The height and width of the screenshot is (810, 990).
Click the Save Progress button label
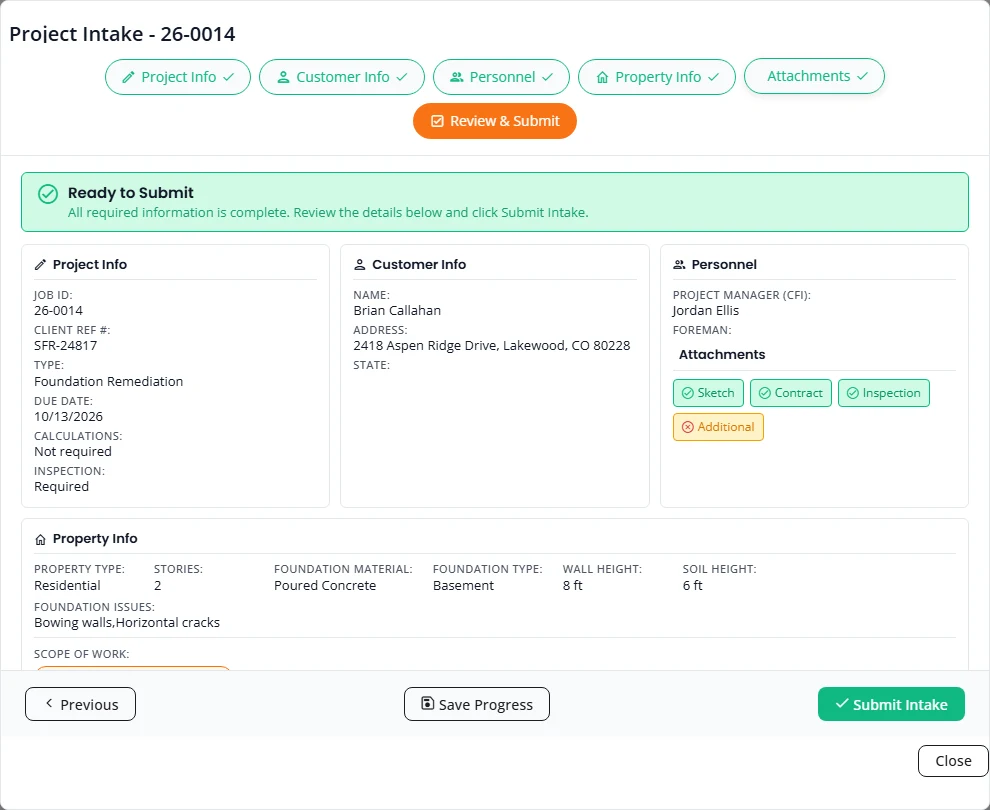click(x=486, y=705)
